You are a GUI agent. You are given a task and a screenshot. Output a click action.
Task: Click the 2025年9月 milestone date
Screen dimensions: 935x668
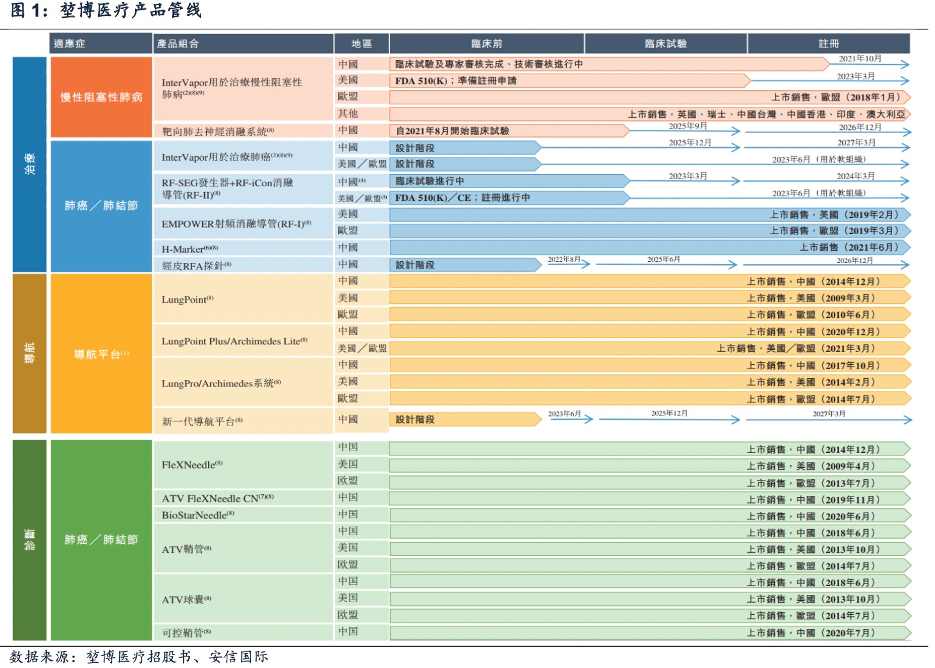(688, 126)
